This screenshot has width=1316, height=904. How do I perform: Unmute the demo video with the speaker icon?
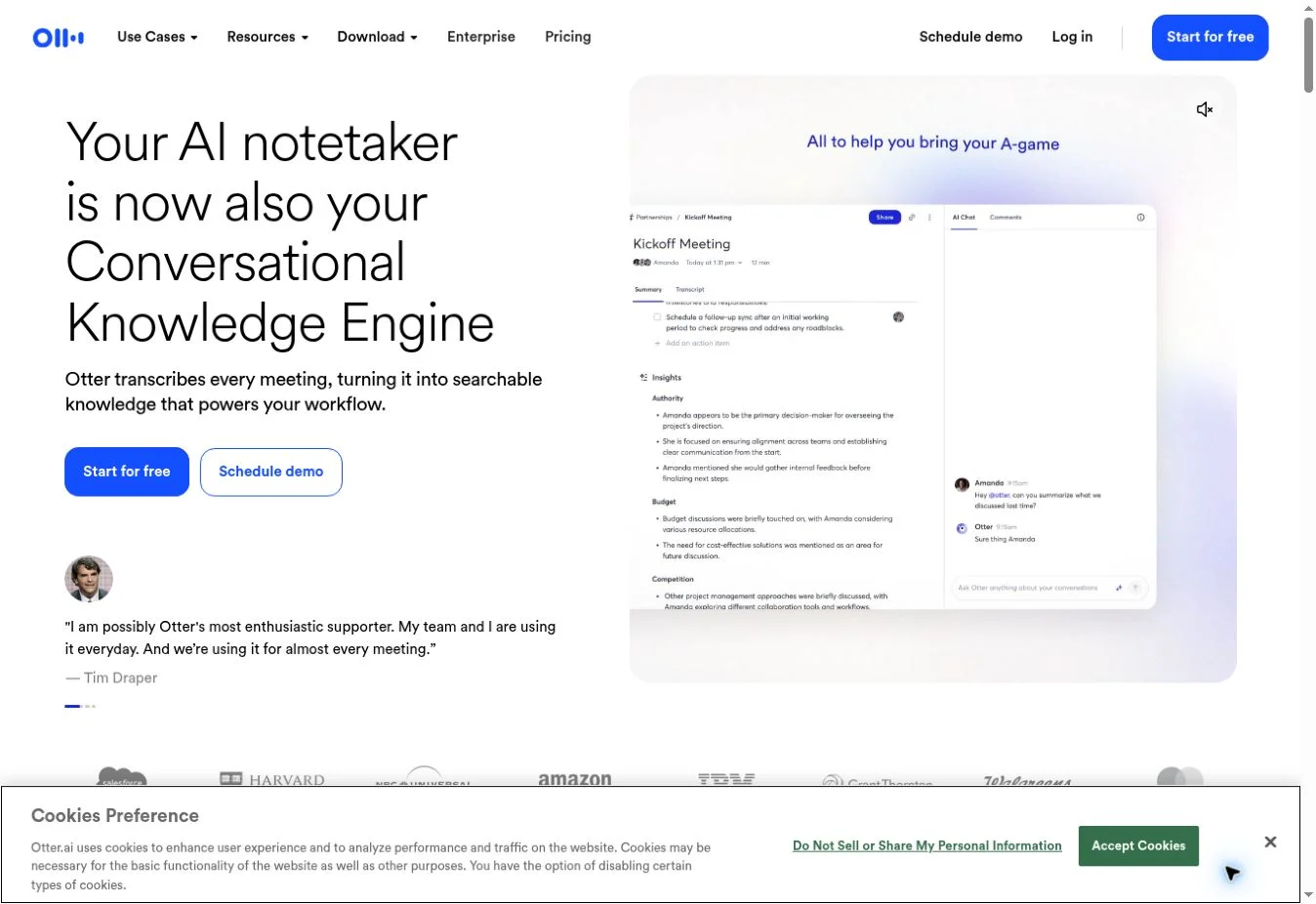1205,109
